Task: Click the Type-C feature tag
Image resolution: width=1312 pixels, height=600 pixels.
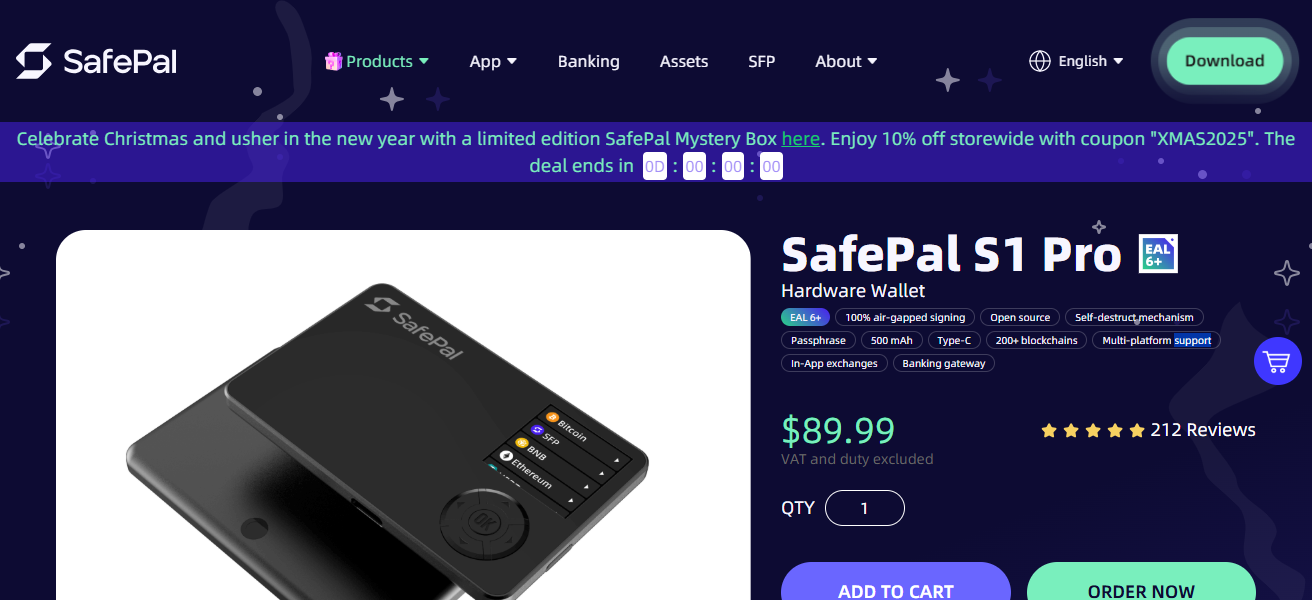Action: (953, 340)
